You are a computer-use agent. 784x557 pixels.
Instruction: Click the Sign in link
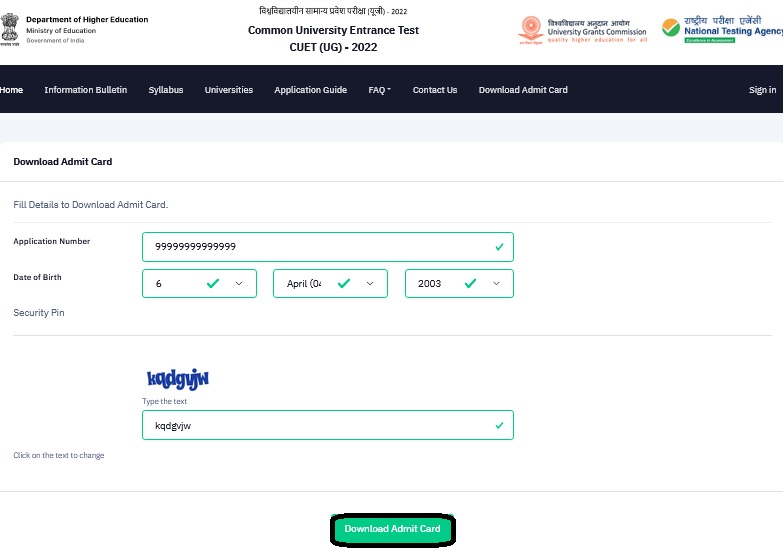click(762, 90)
